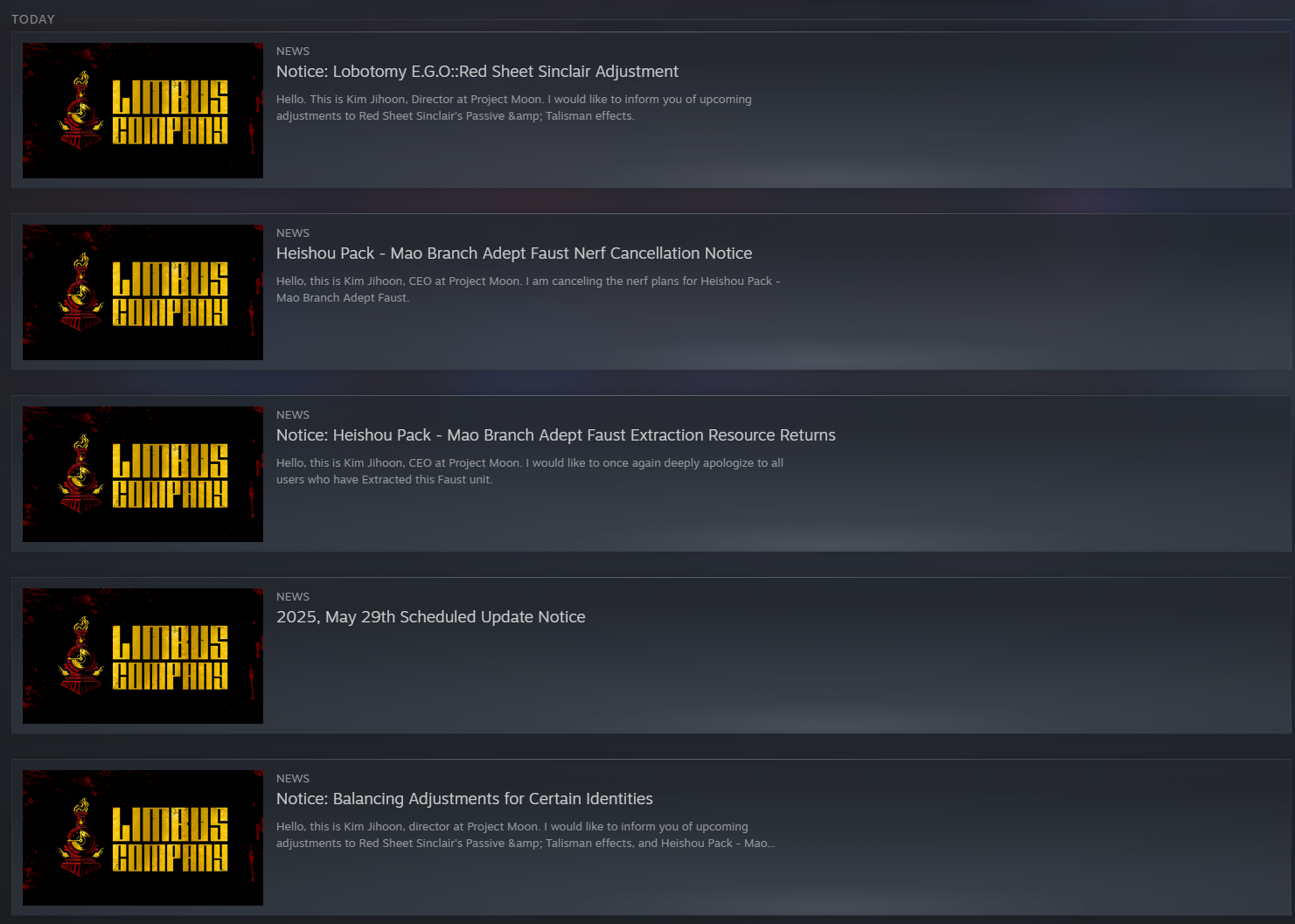Open Notice: Faust Extraction Resource Returns
The image size is (1295, 924).
556,435
